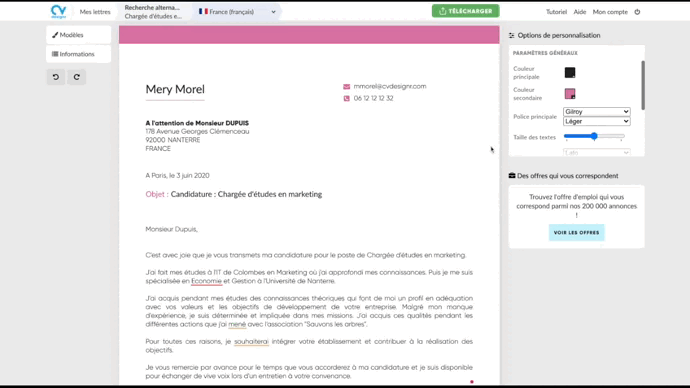Click the email envelope icon
The height and width of the screenshot is (388, 690).
pos(347,87)
